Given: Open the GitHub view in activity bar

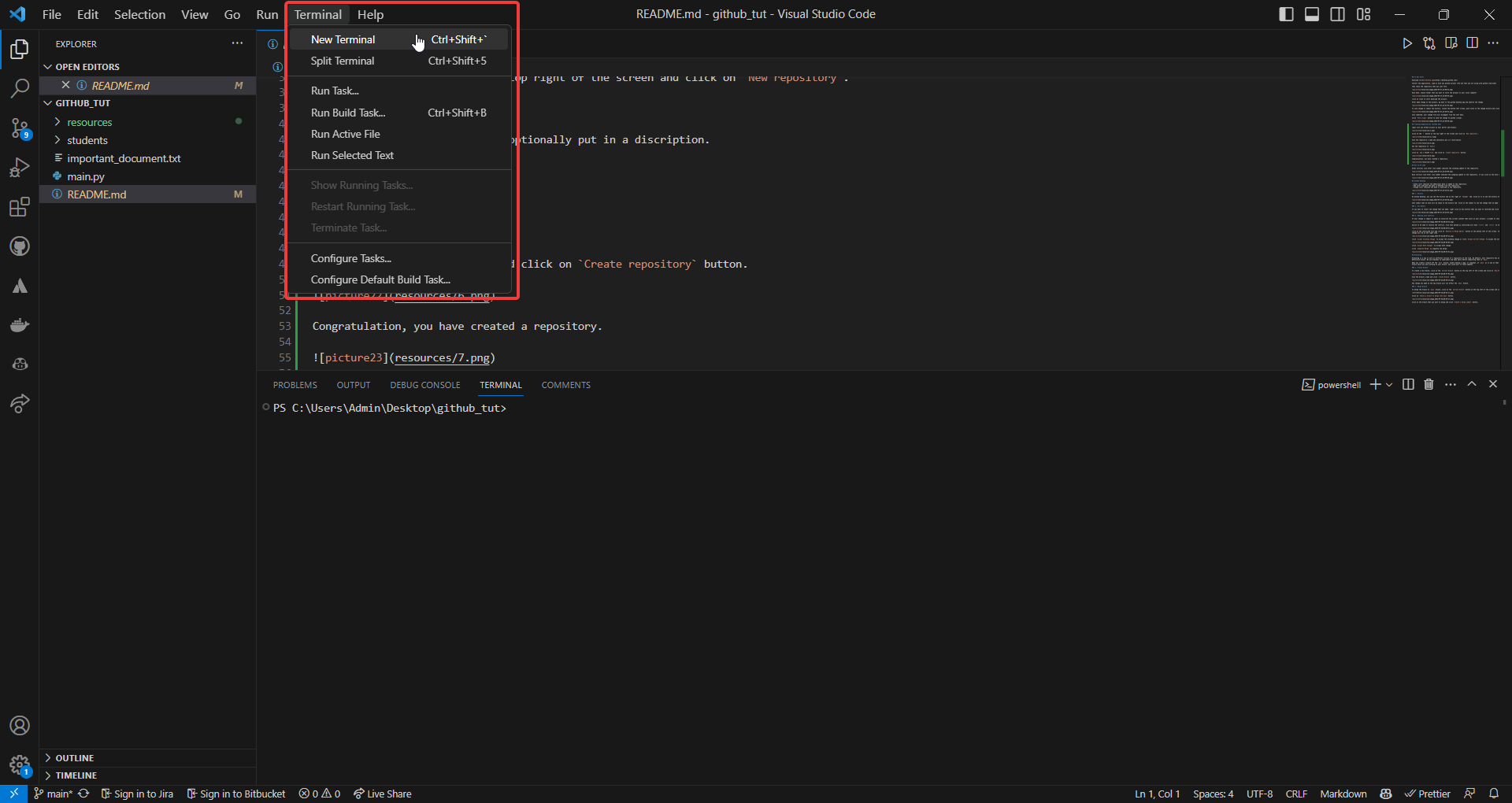Looking at the screenshot, I should [20, 246].
